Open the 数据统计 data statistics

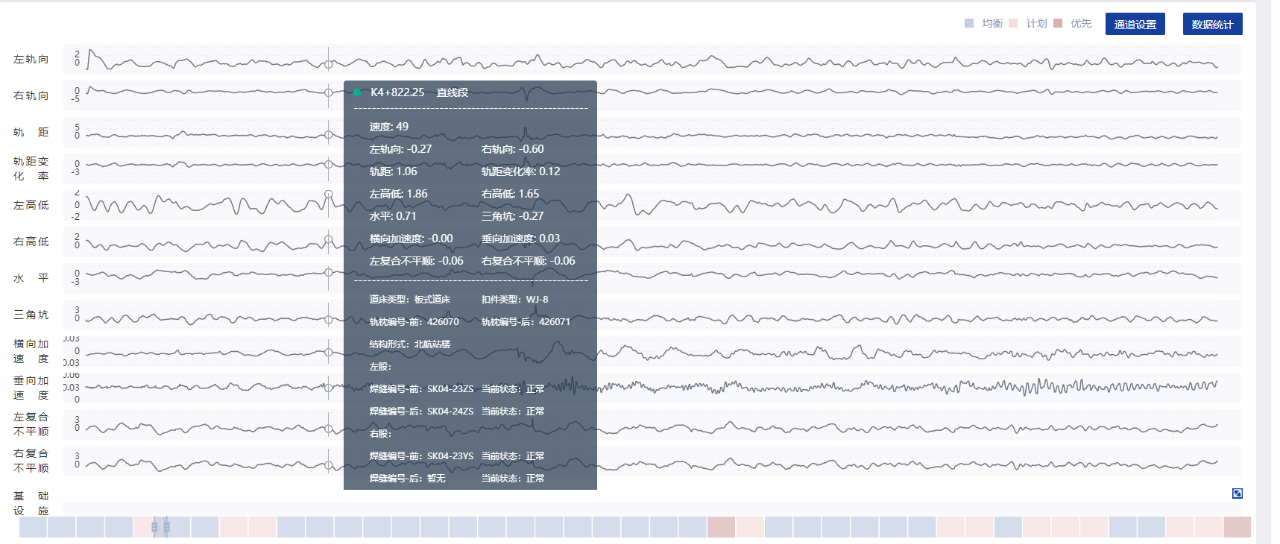[x=1212, y=24]
